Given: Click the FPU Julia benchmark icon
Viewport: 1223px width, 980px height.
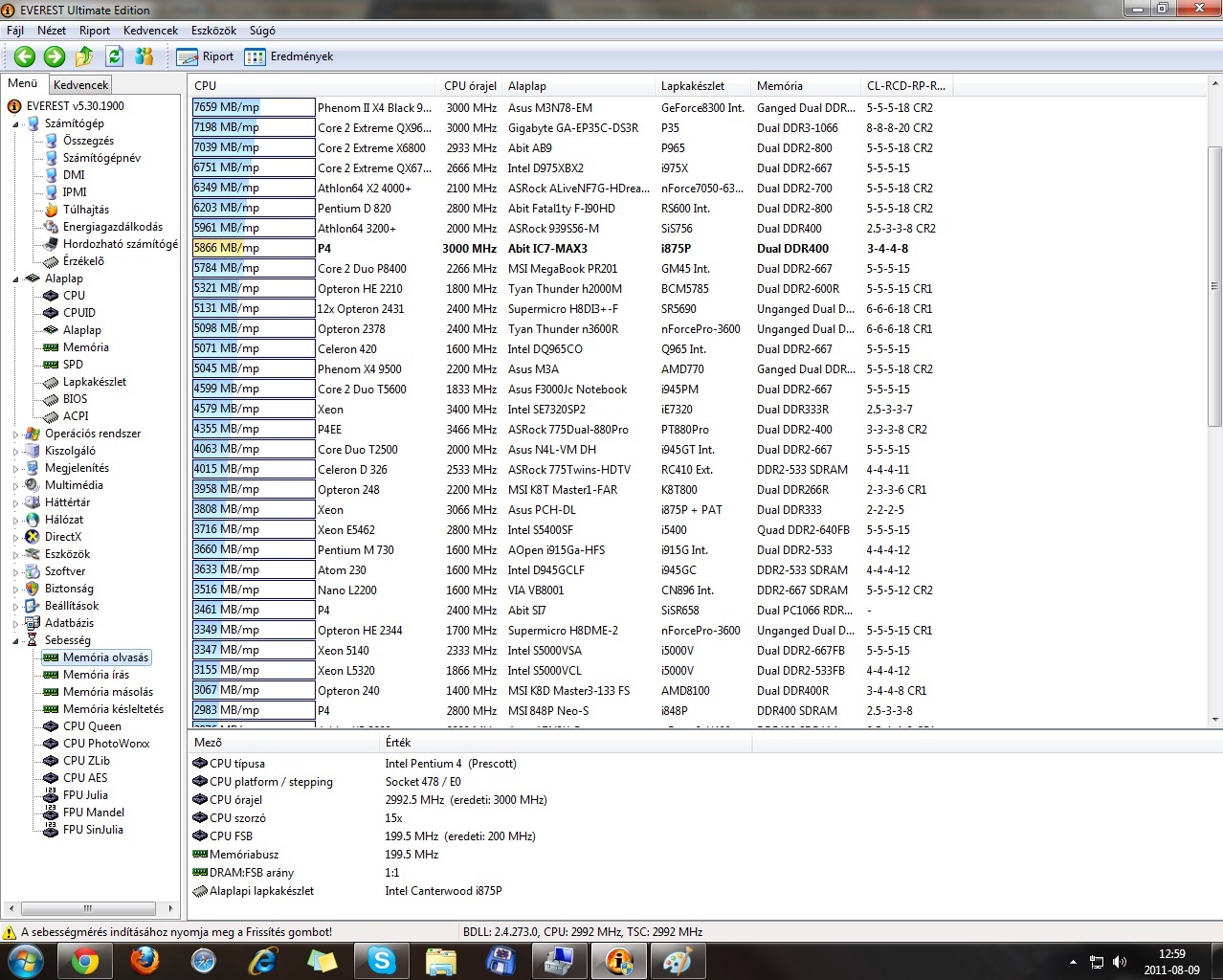Looking at the screenshot, I should (x=51, y=795).
